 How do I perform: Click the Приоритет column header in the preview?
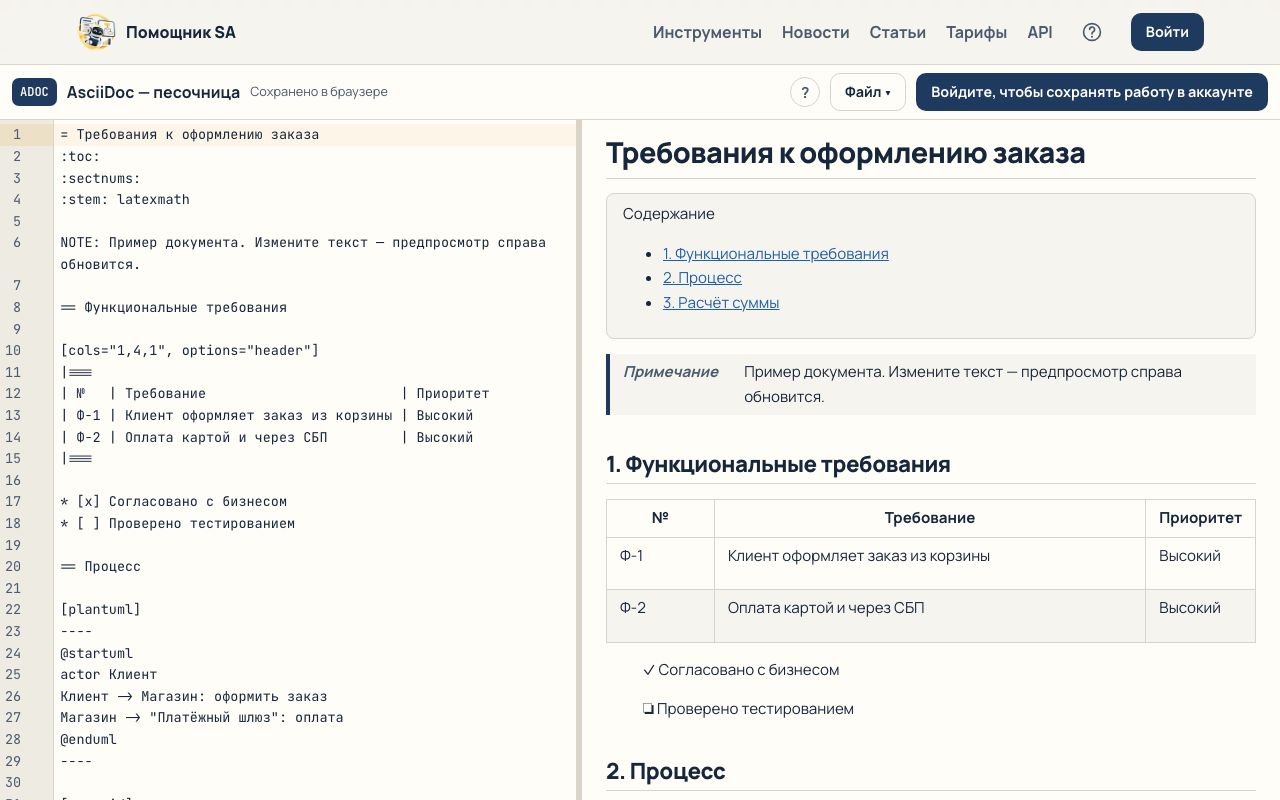[1200, 518]
